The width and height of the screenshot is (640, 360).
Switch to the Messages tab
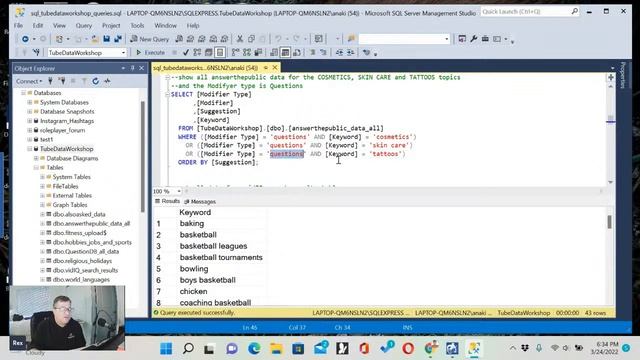click(200, 202)
